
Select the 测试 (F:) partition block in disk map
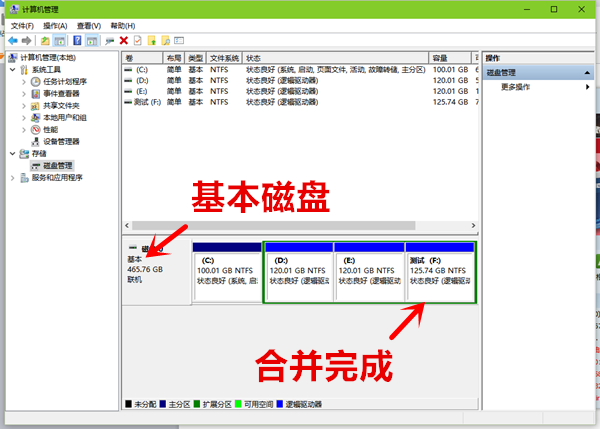(x=440, y=272)
